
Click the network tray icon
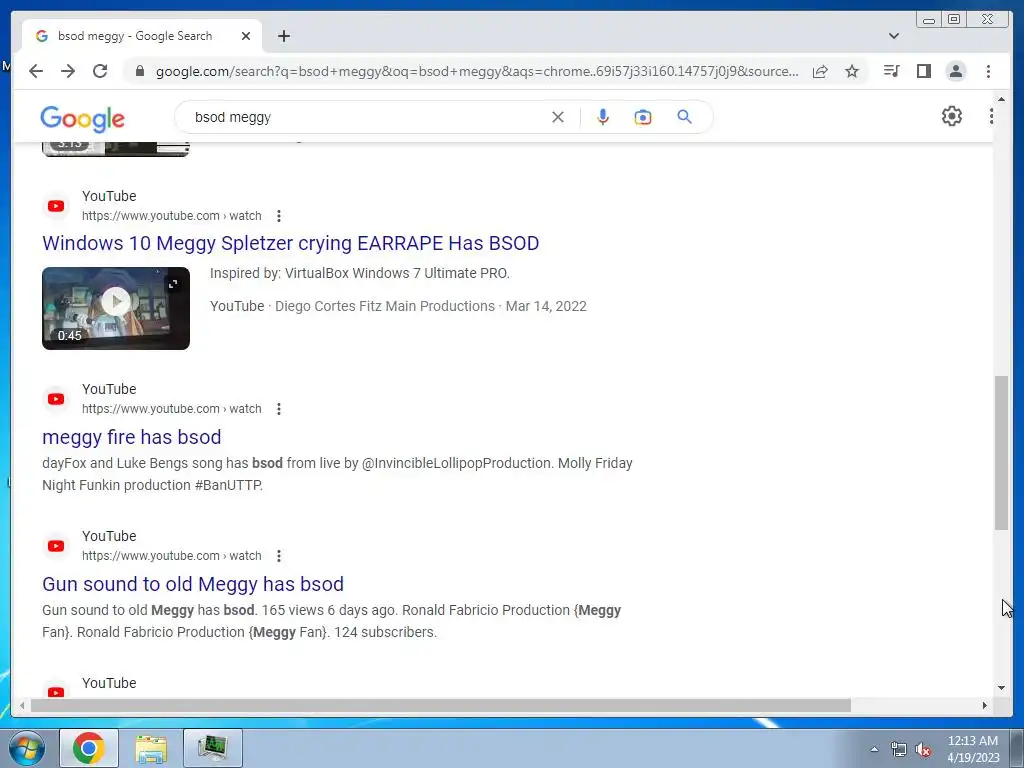899,750
